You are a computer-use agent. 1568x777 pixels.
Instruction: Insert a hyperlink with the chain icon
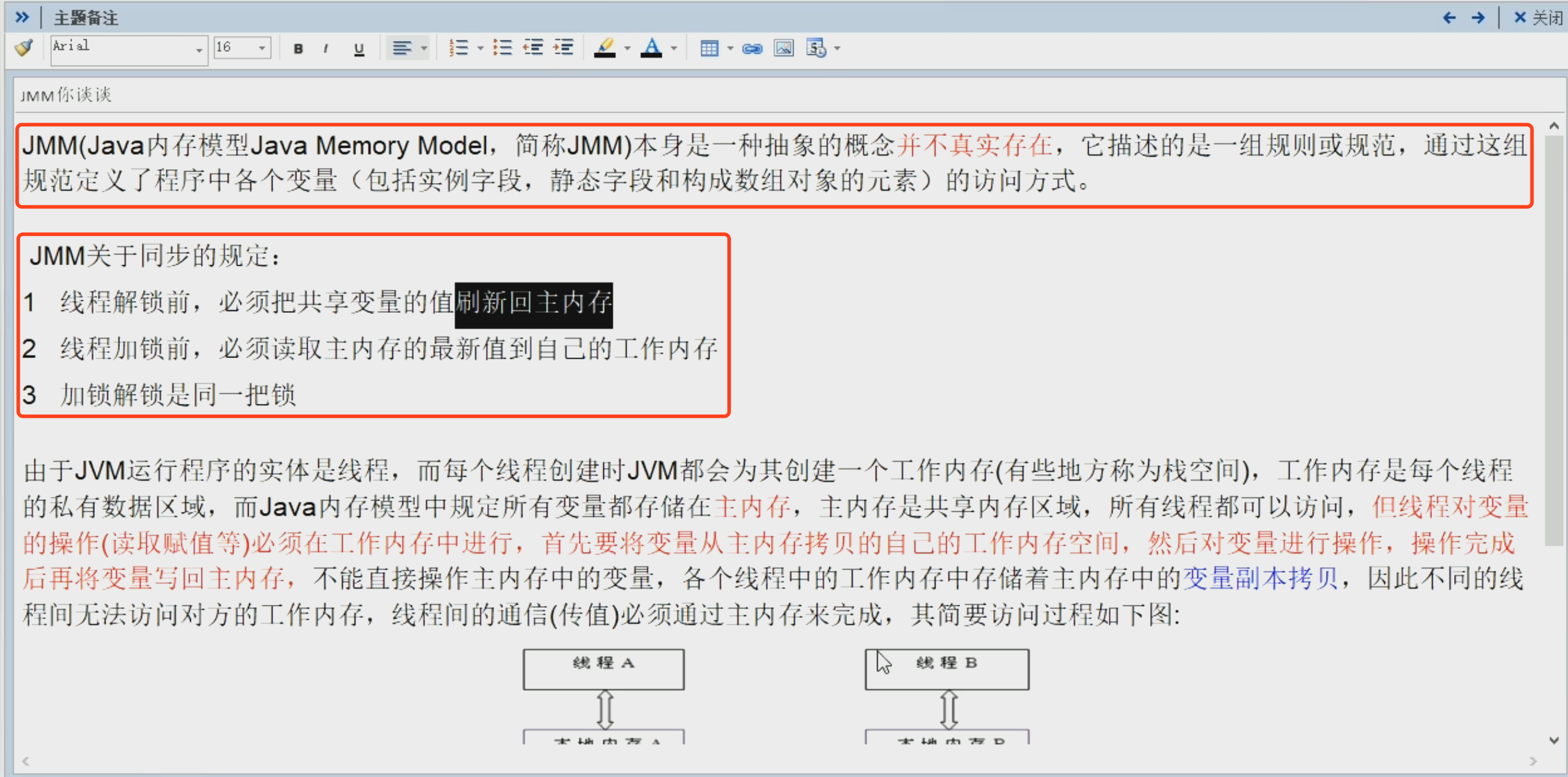point(752,49)
